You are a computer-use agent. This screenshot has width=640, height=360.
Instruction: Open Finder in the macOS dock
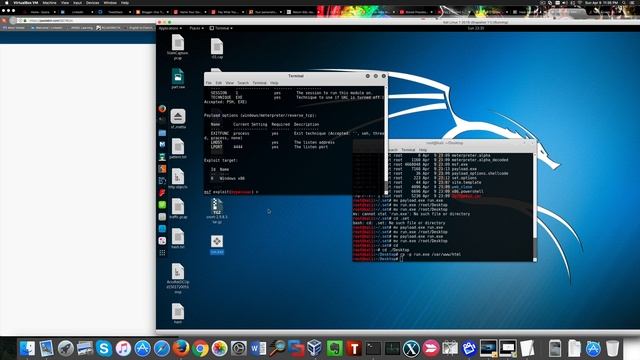click(27, 349)
